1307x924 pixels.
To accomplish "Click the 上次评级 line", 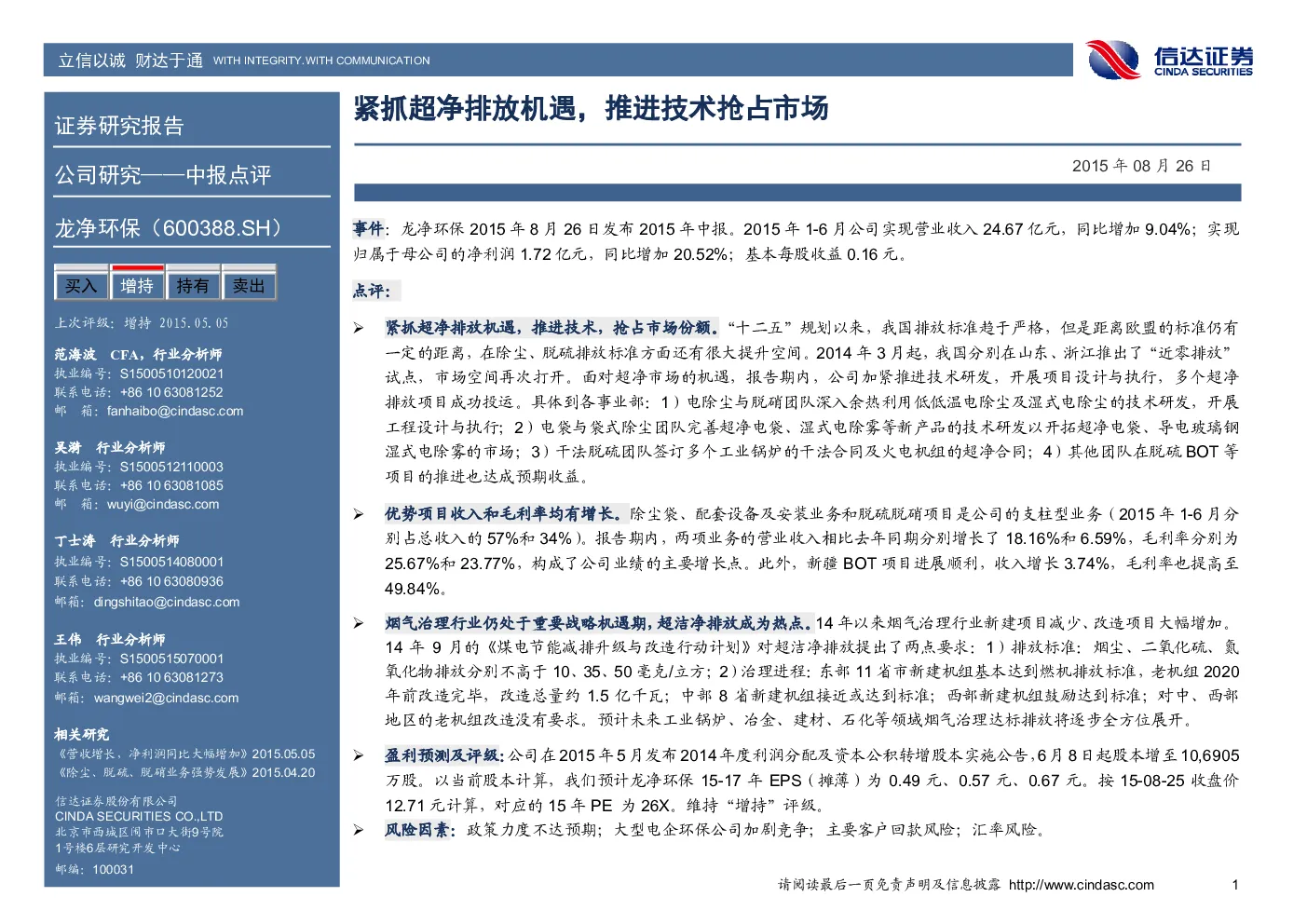I will pos(142,323).
